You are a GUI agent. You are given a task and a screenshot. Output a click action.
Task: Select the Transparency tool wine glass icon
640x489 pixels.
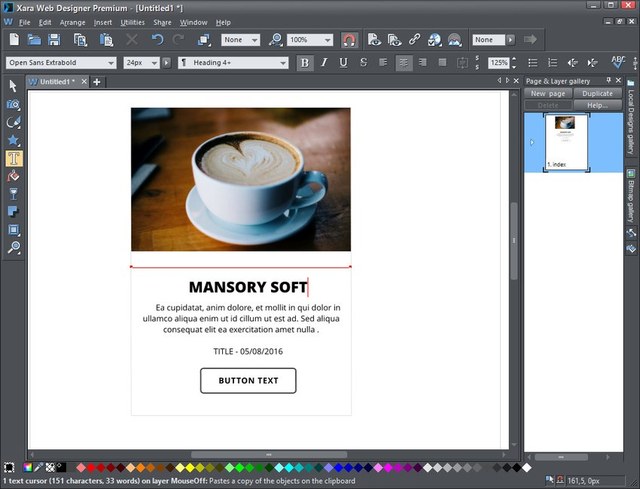point(14,194)
